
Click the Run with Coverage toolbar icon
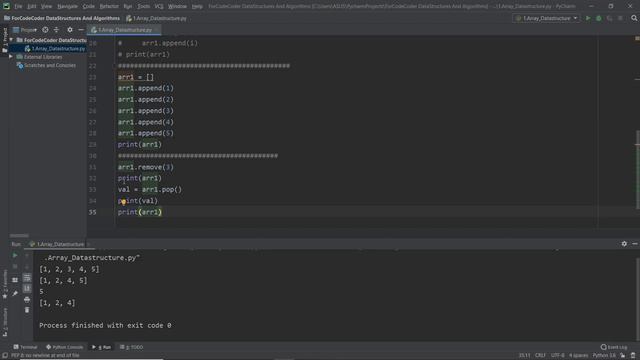pyautogui.click(x=609, y=18)
